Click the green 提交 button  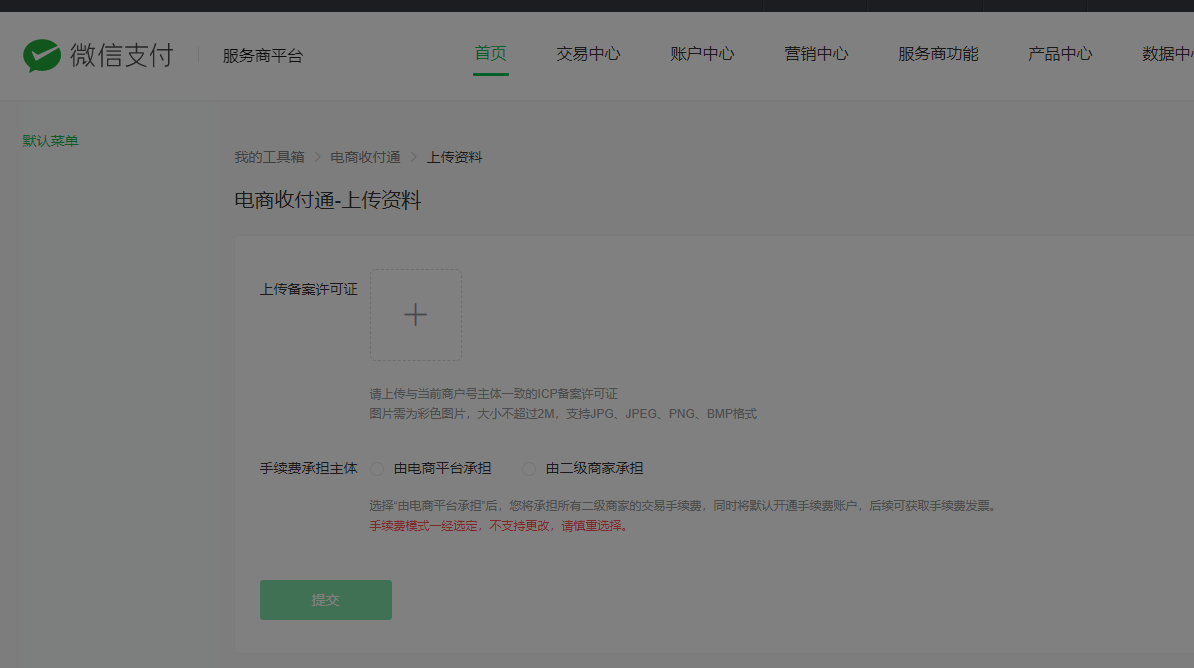[326, 600]
